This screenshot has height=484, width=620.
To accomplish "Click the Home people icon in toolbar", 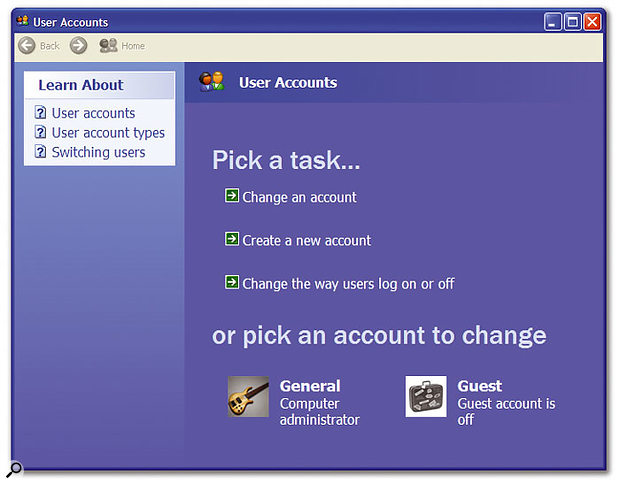I will (108, 45).
